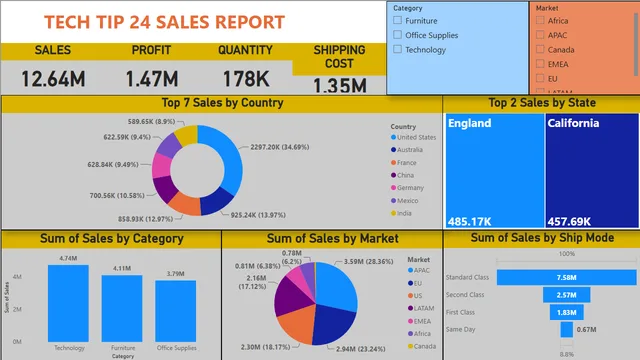Click the 3.59M (28.36%) pie label
The image size is (640, 360).
coord(369,261)
